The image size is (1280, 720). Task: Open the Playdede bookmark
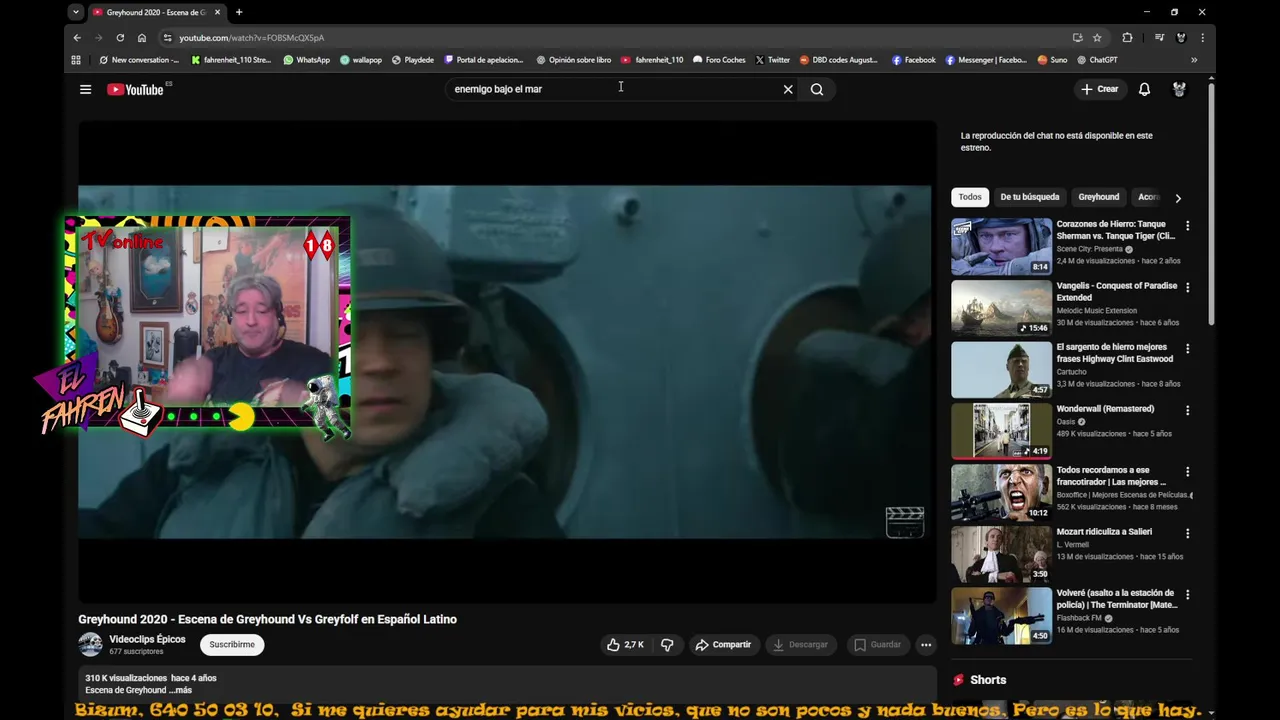[x=412, y=60]
